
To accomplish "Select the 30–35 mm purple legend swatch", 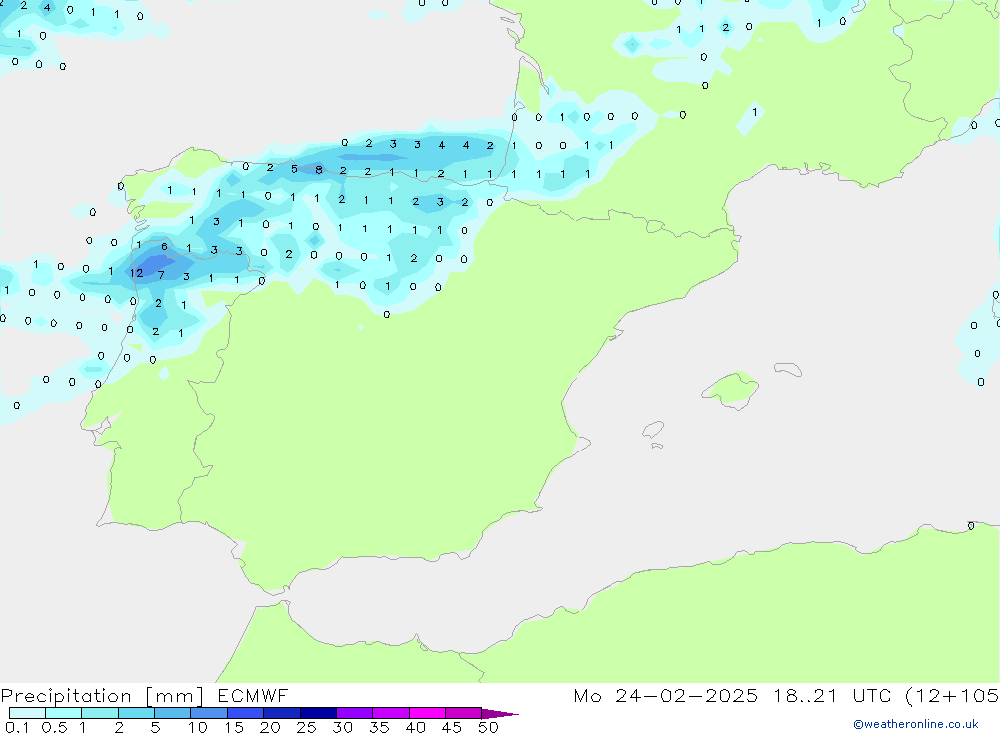I will [x=355, y=713].
